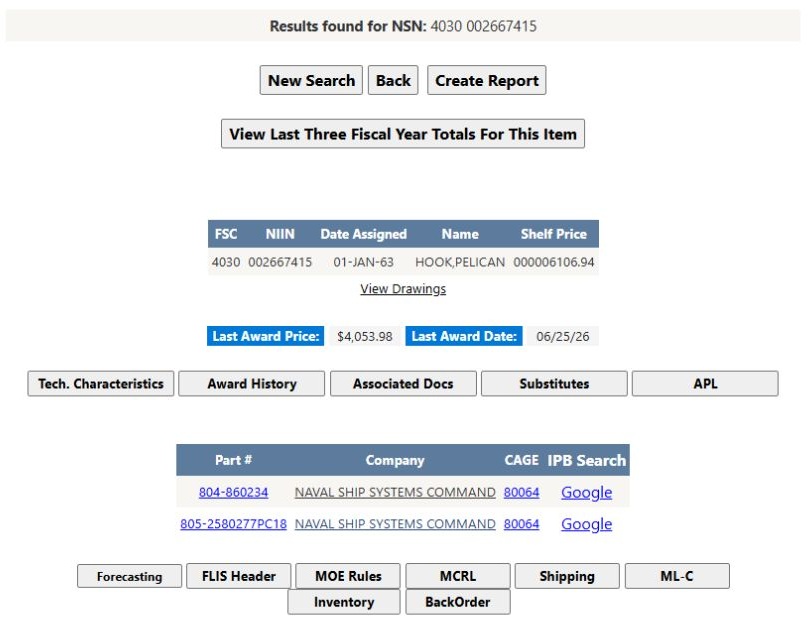The width and height of the screenshot is (810, 625).
Task: Open the Forecasting section
Action: point(130,576)
